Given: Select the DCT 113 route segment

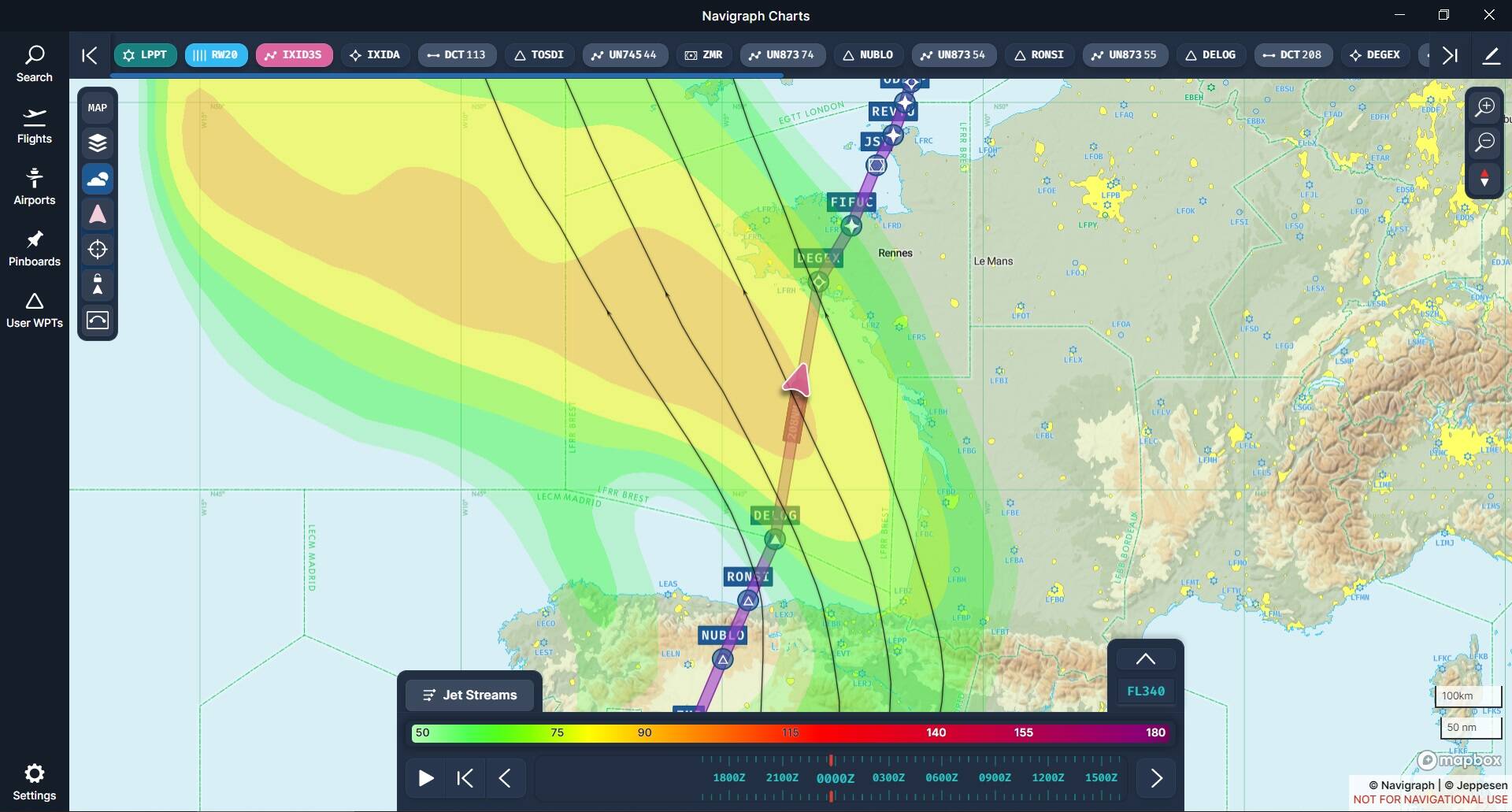Looking at the screenshot, I should (457, 55).
